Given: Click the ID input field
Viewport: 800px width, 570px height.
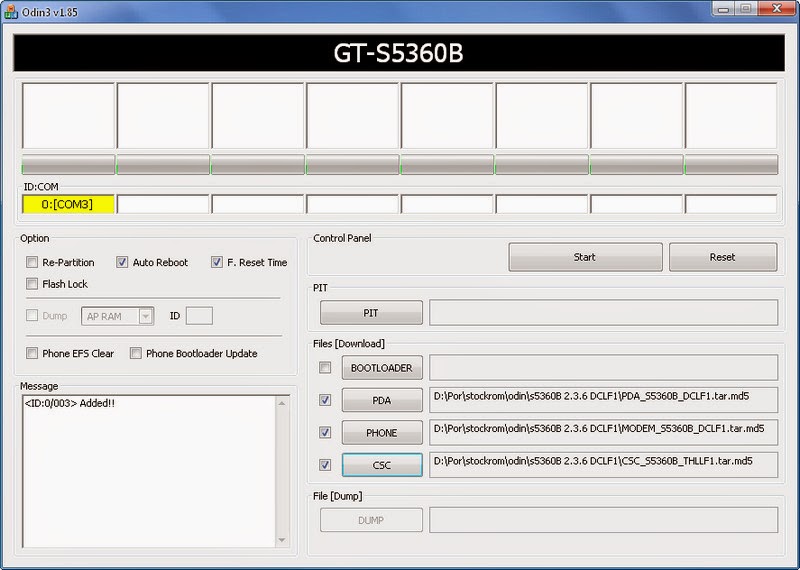Looking at the screenshot, I should [199, 316].
